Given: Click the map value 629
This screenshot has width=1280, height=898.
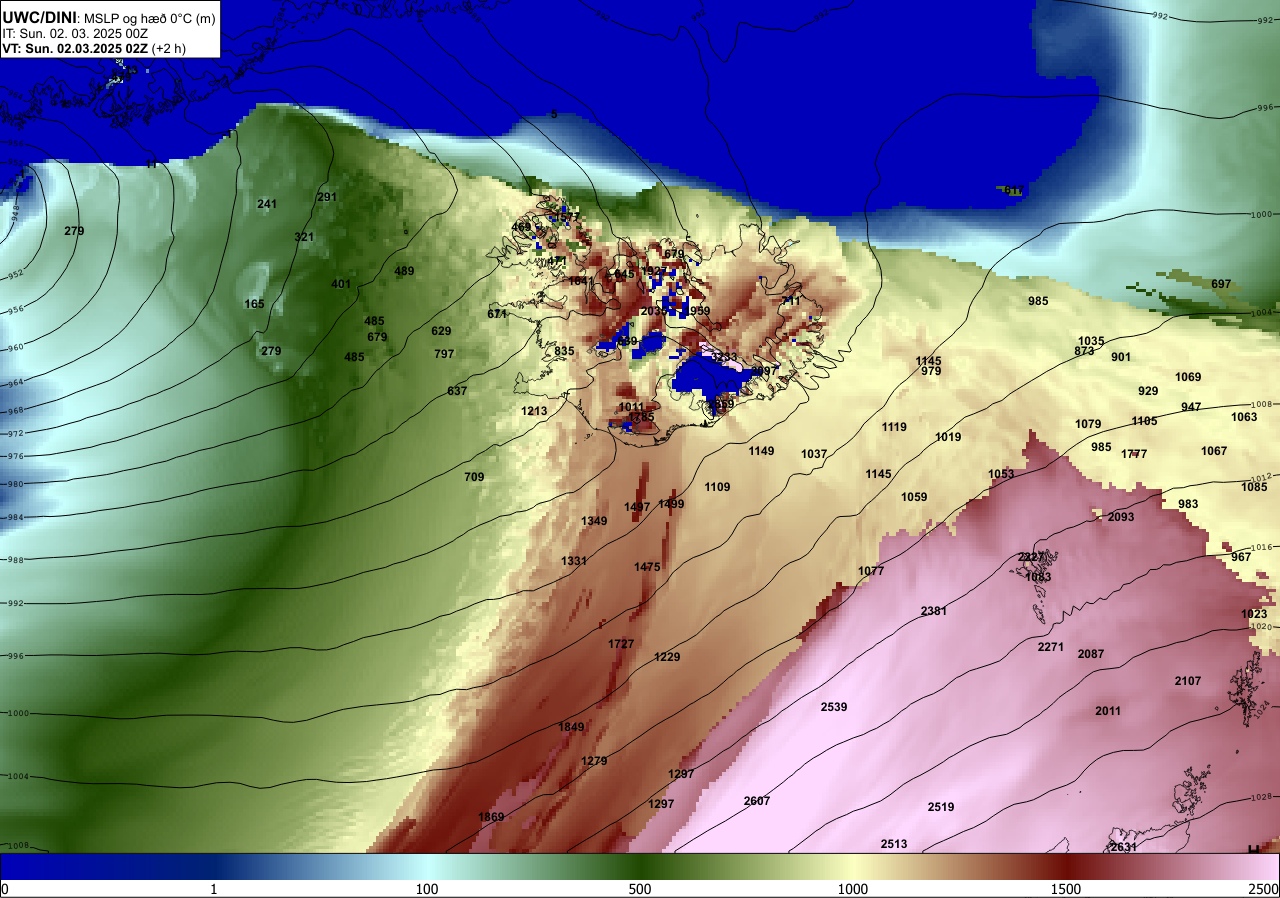Looking at the screenshot, I should pos(441,331).
